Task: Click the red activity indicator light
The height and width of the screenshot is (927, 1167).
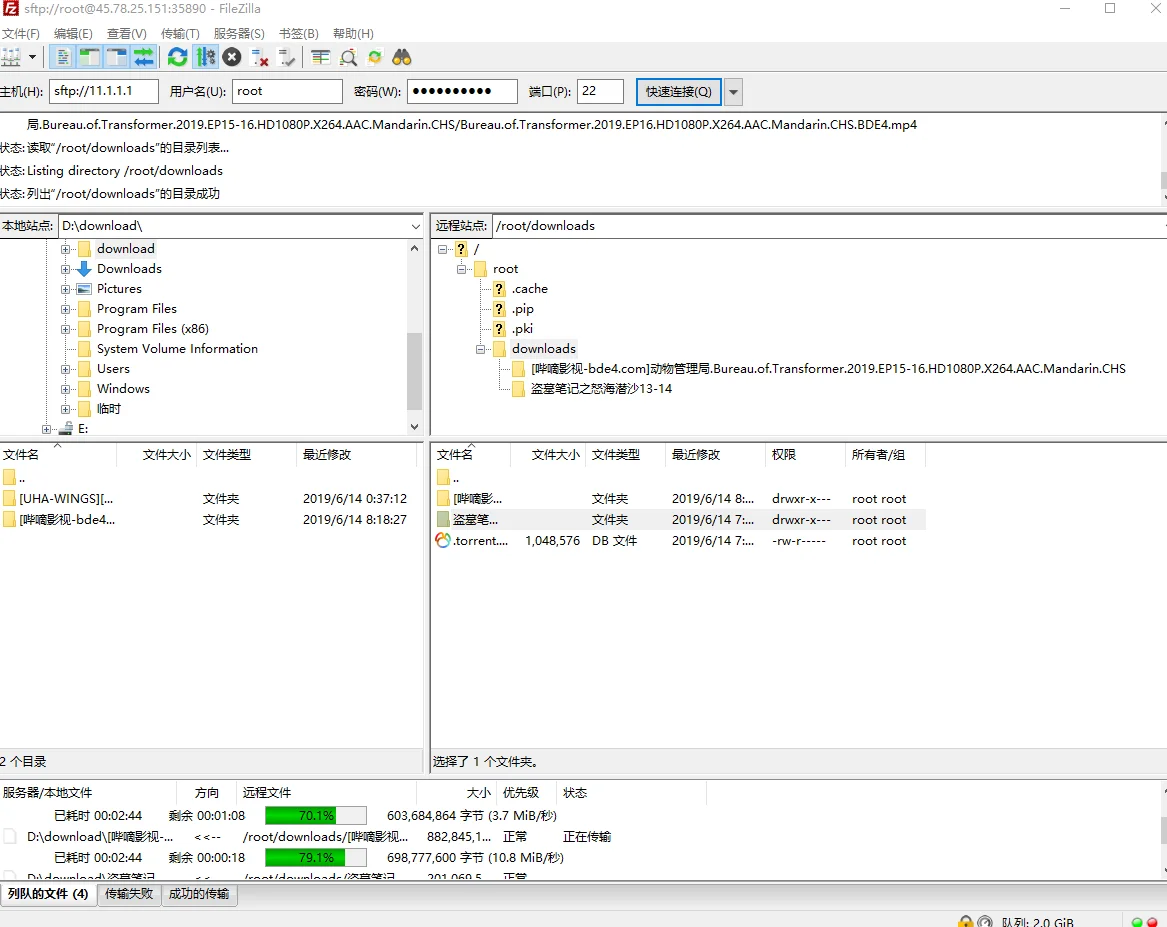Action: click(1152, 923)
